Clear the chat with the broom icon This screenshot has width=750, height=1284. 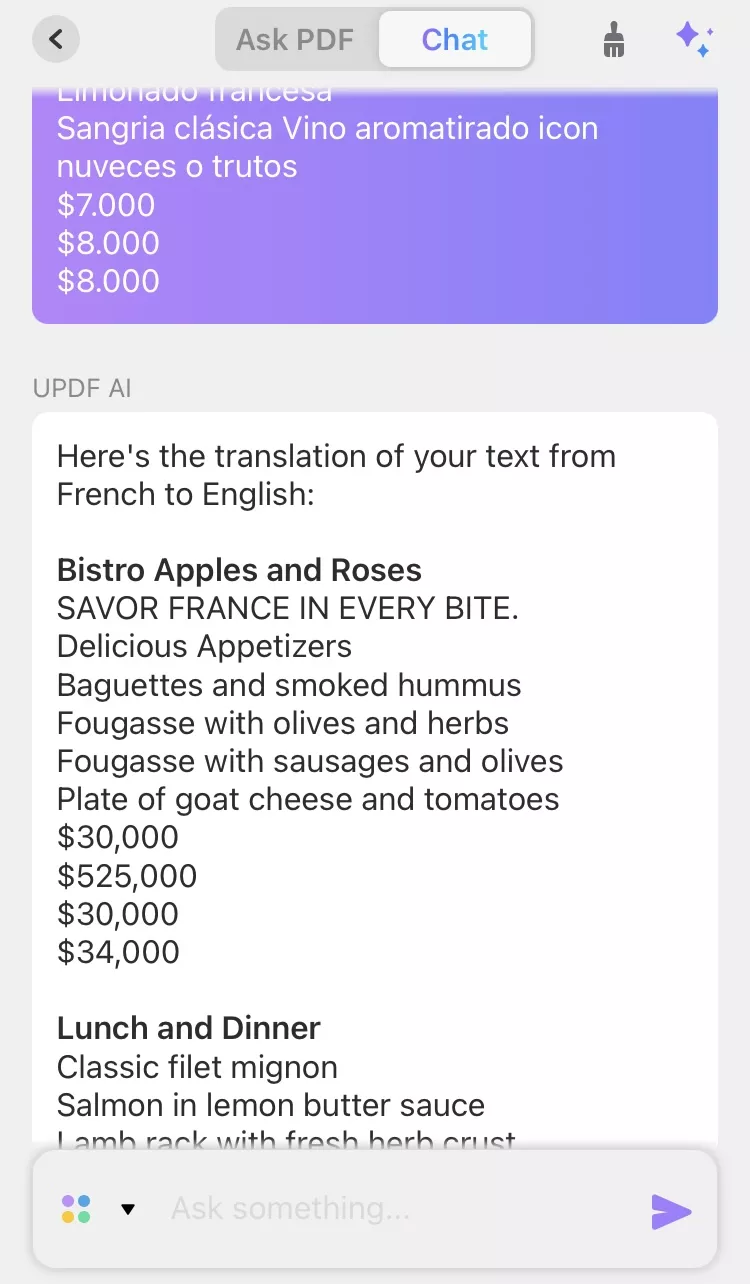614,40
